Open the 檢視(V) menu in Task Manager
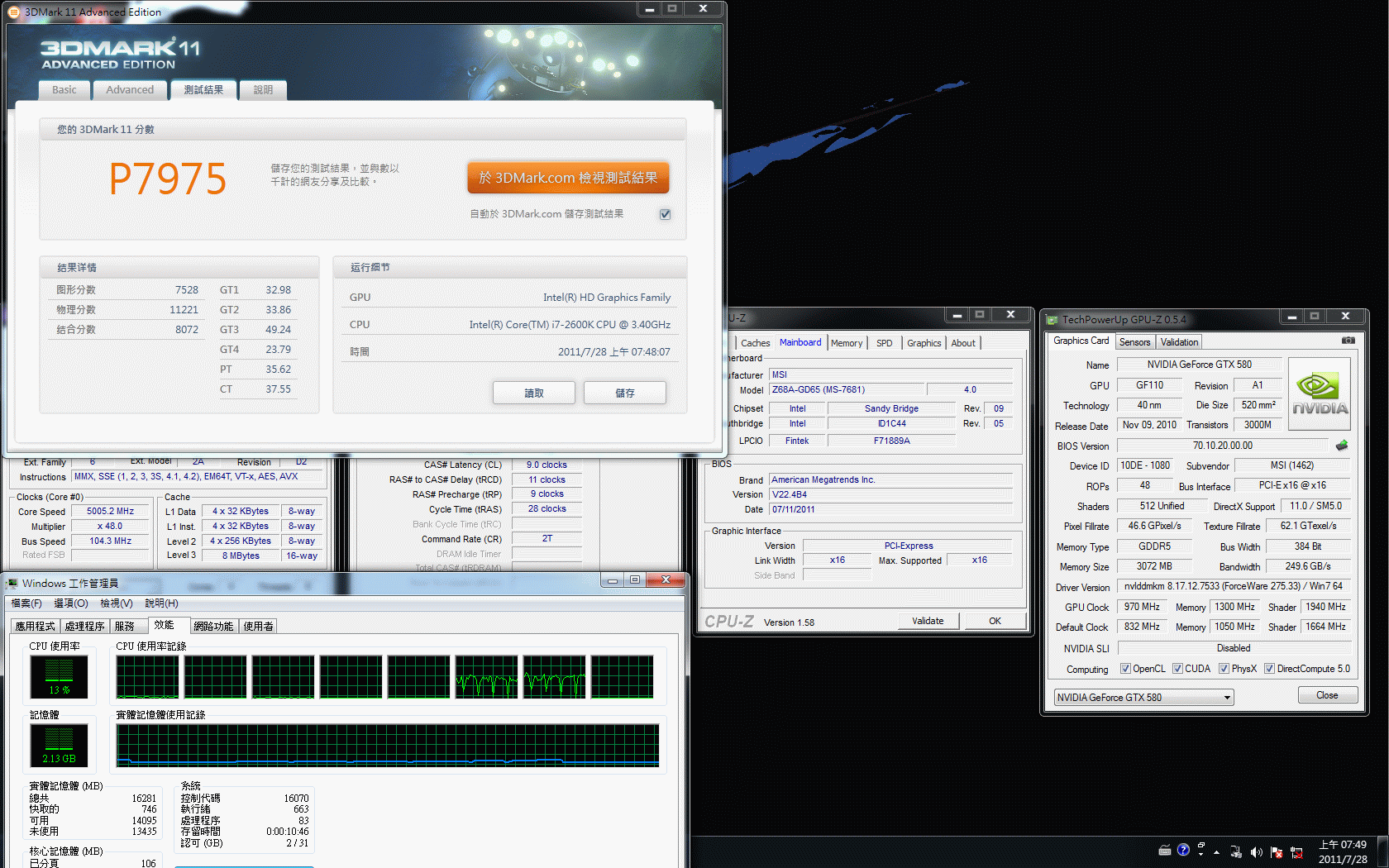 tap(117, 603)
